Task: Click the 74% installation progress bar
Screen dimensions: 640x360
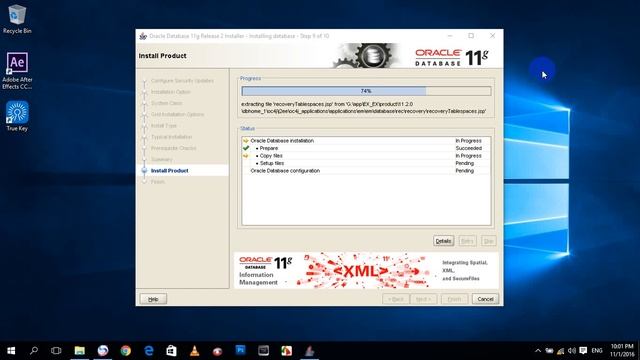Action: click(366, 91)
